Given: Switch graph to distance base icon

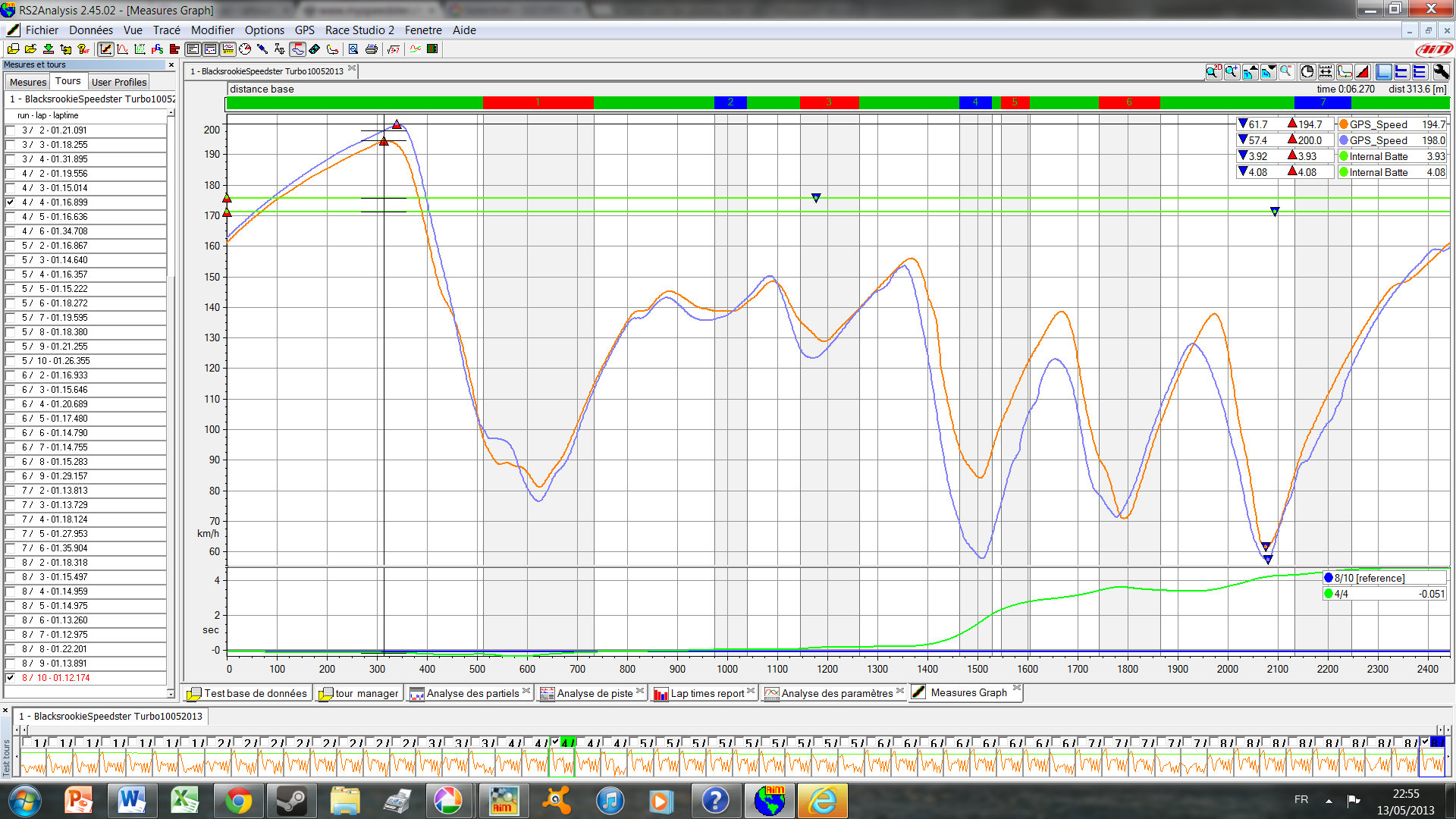Looking at the screenshot, I should [1326, 72].
